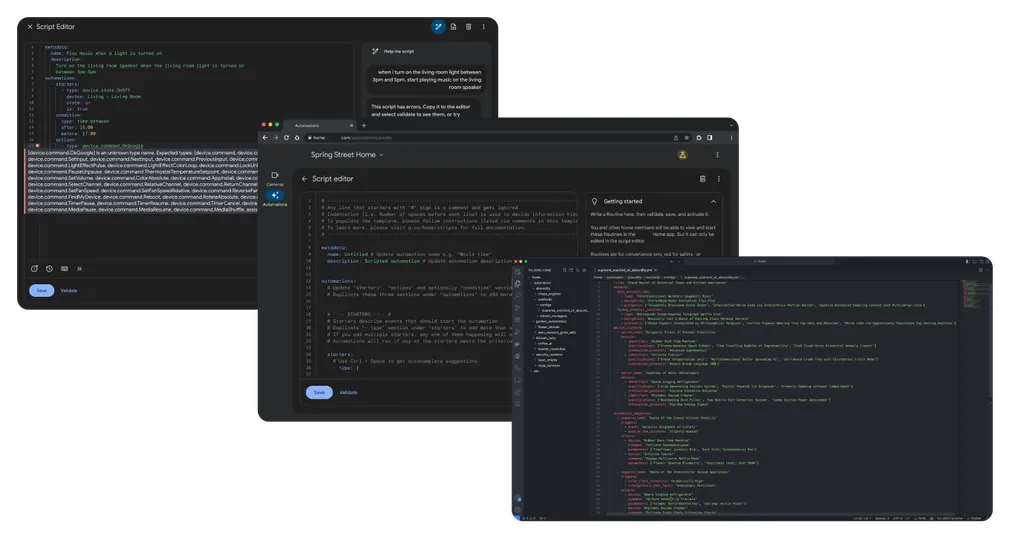The width and height of the screenshot is (1010, 538).
Task: Collapse the Getting started panel
Action: coord(713,202)
